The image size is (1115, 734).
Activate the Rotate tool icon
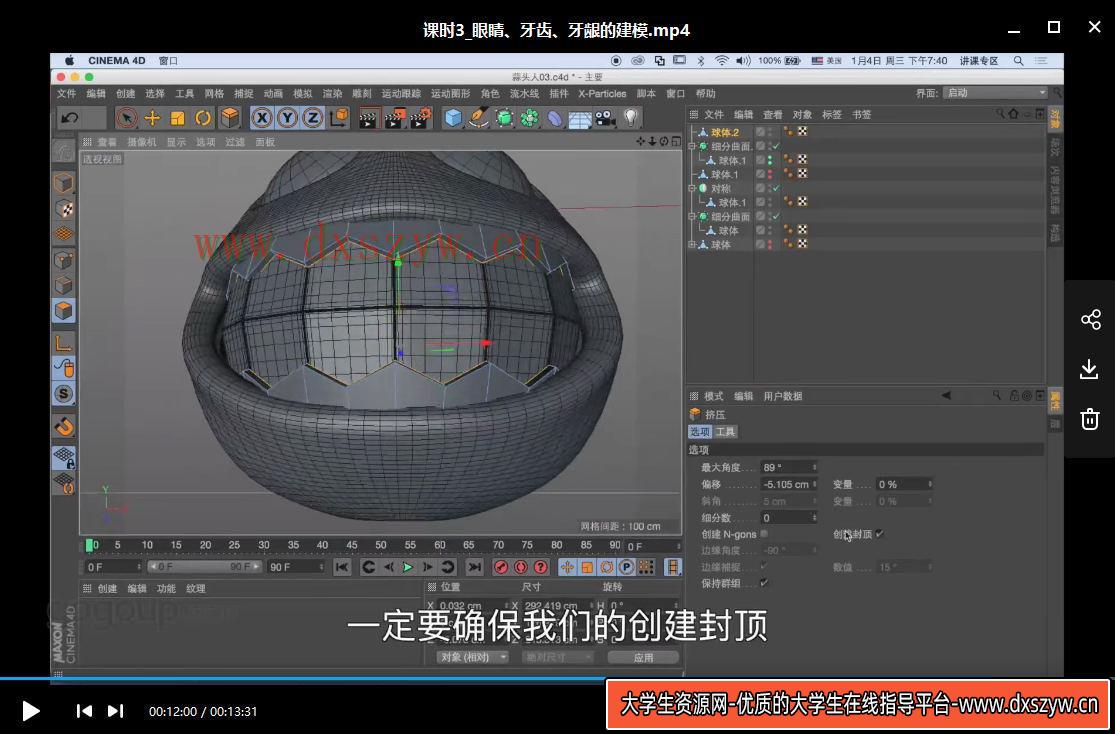point(203,118)
